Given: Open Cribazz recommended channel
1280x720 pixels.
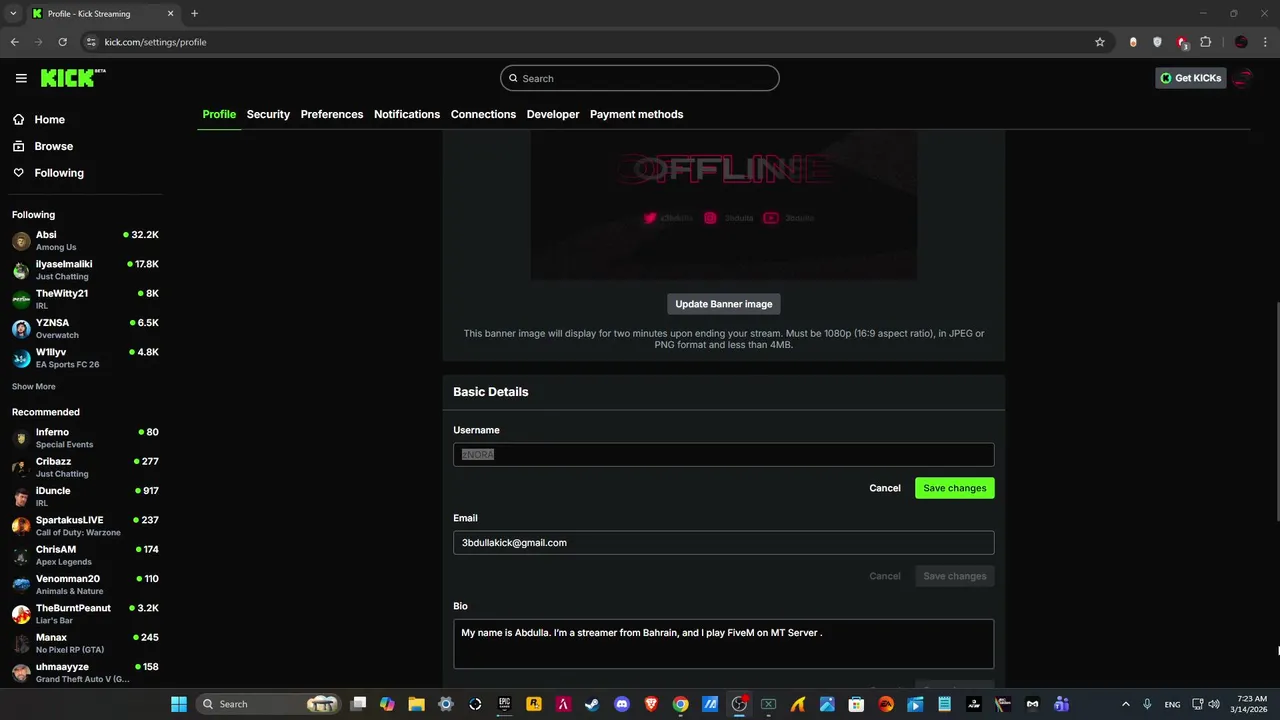Looking at the screenshot, I should coord(85,467).
